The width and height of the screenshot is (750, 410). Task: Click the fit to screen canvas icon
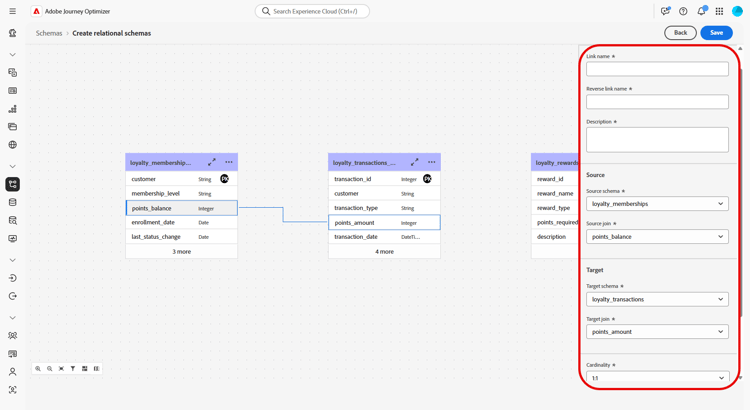coord(61,368)
